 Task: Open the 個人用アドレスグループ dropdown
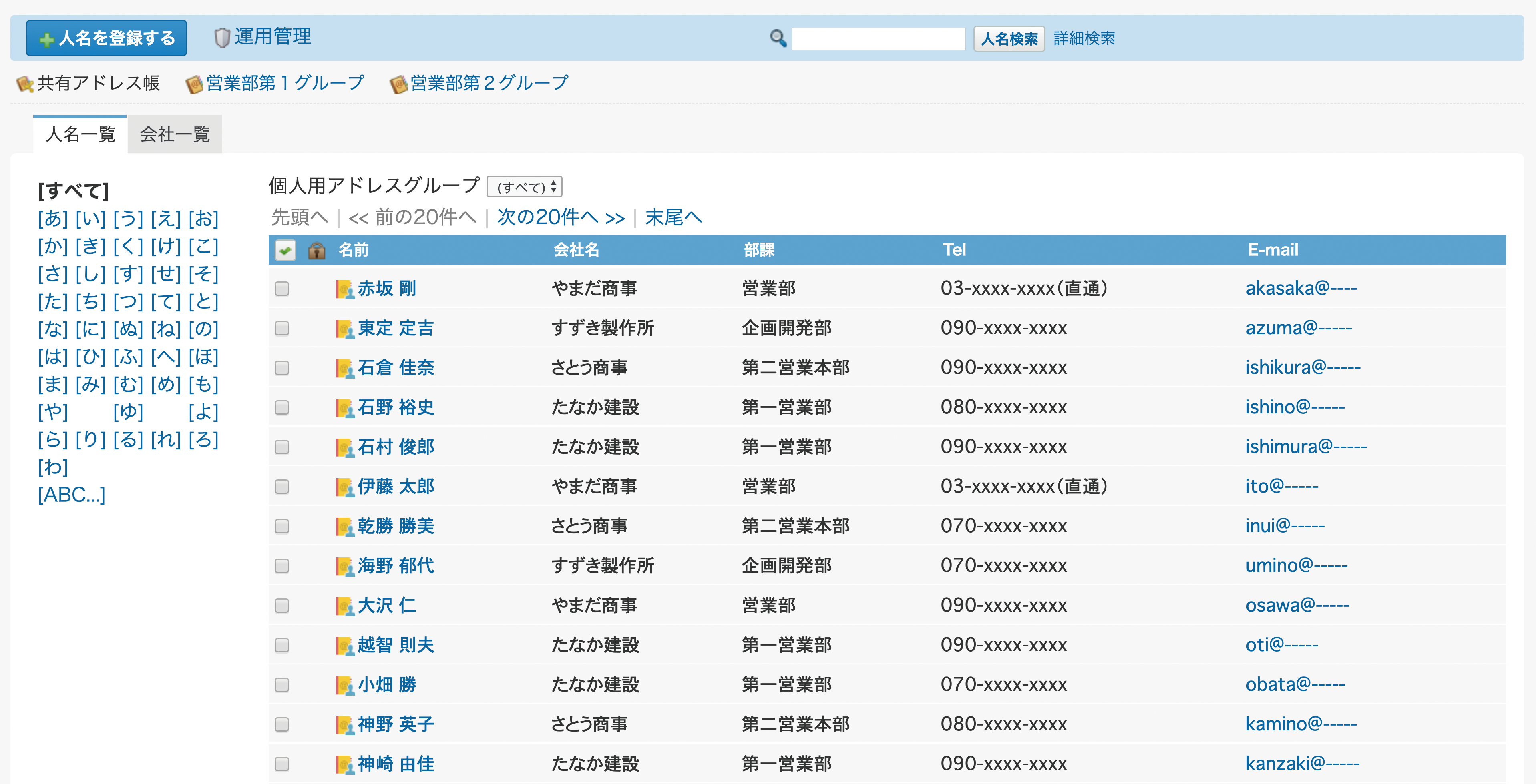(524, 187)
